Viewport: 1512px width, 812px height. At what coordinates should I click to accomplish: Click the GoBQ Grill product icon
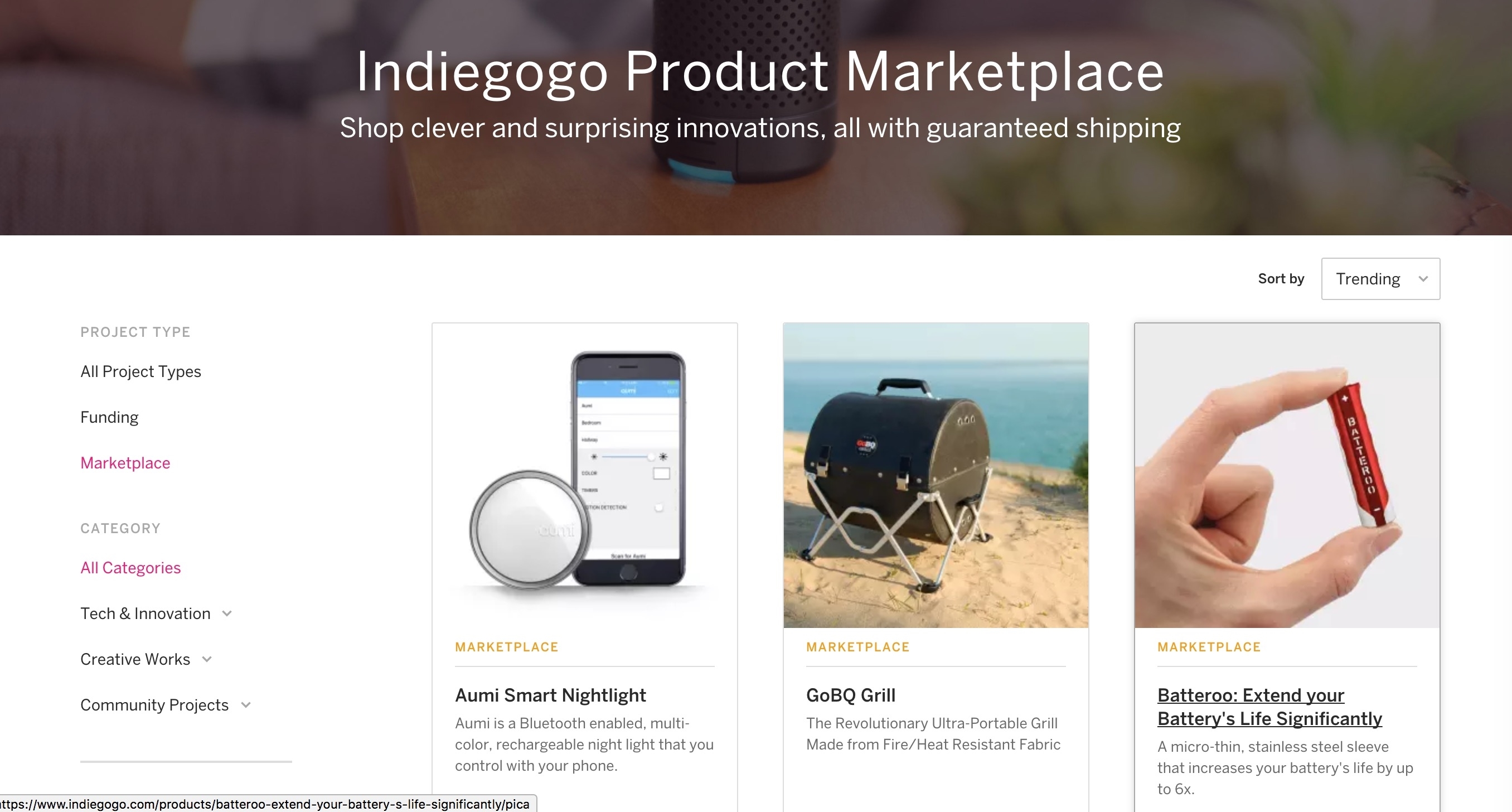(x=936, y=475)
